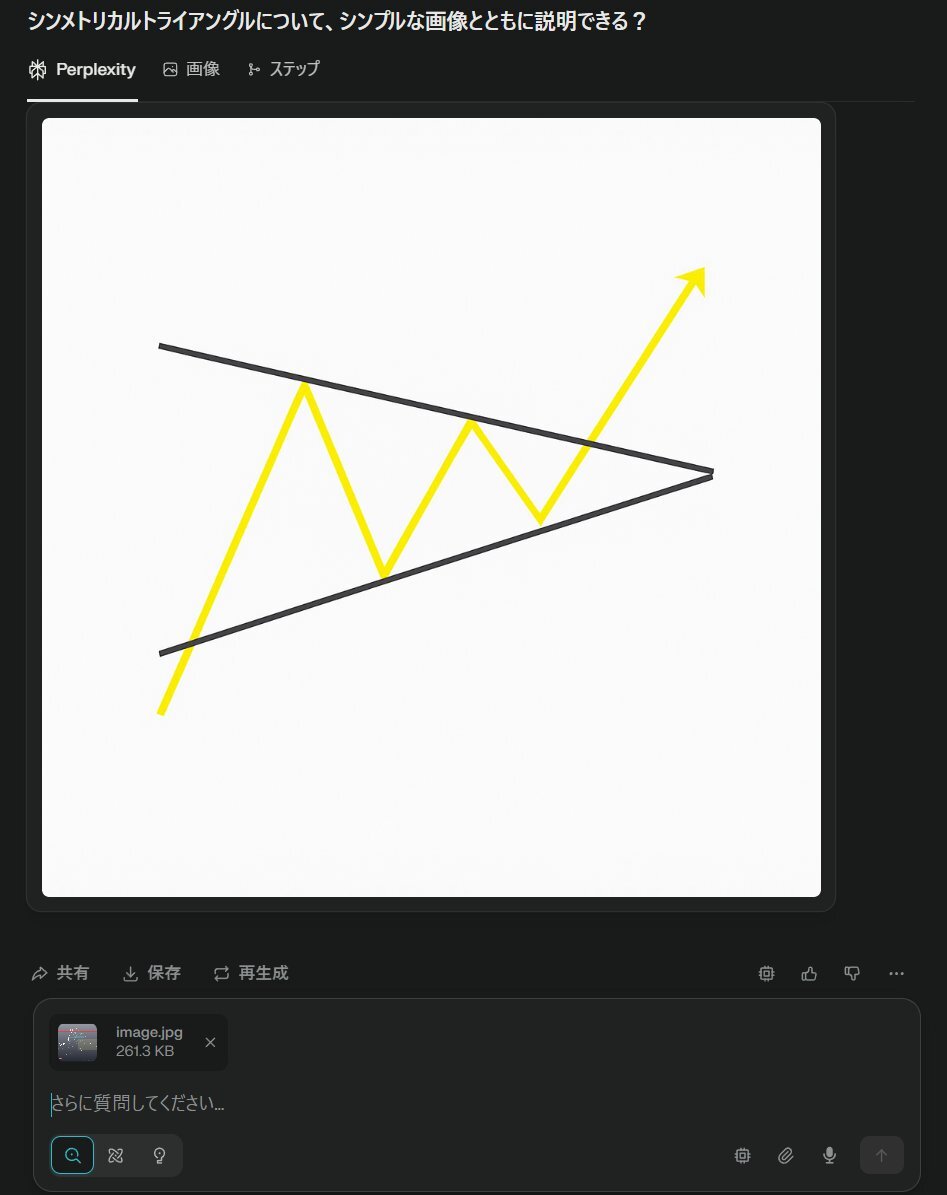Click the up-arrow submit button
Viewport: 947px width, 1195px height.
coord(881,1155)
